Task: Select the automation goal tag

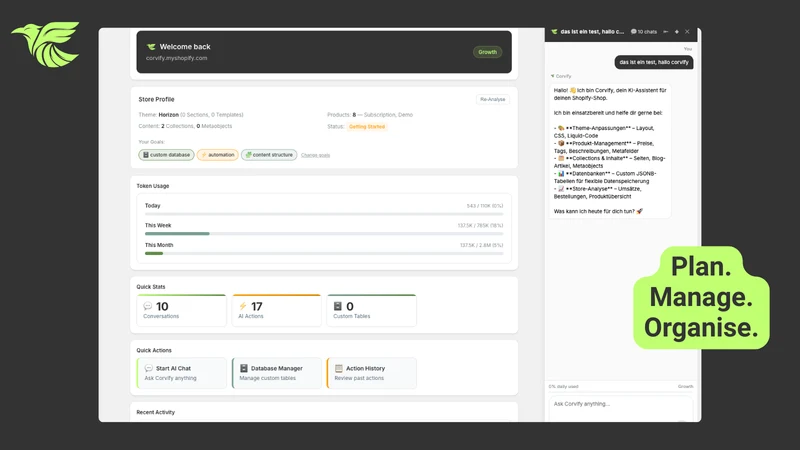Action: tap(217, 155)
